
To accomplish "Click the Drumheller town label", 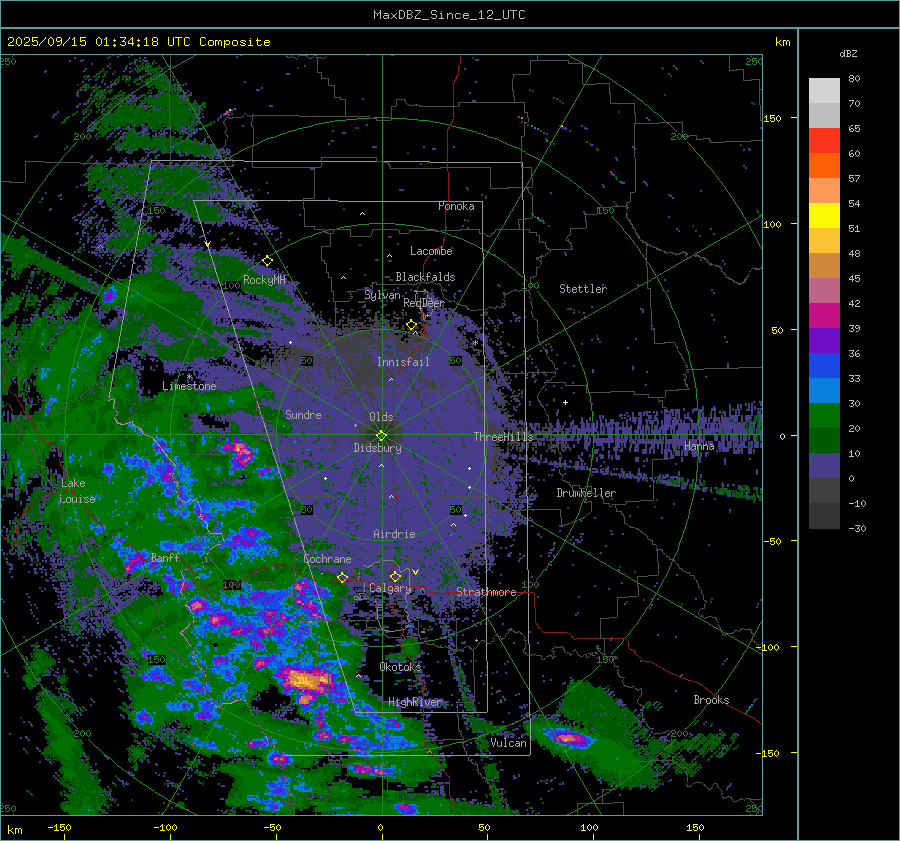I will [586, 493].
